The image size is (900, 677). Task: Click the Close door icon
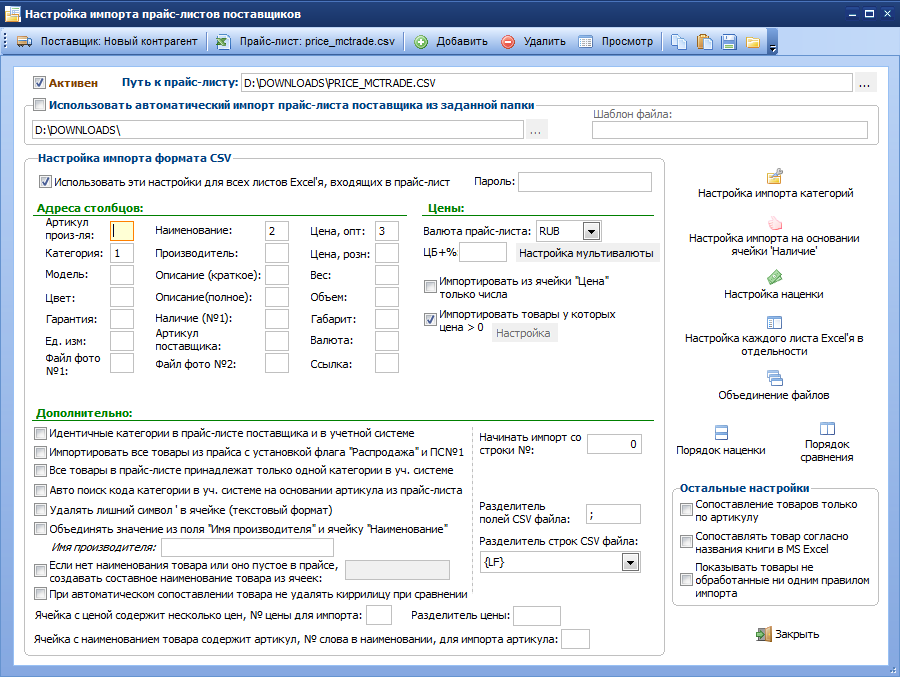(x=763, y=634)
